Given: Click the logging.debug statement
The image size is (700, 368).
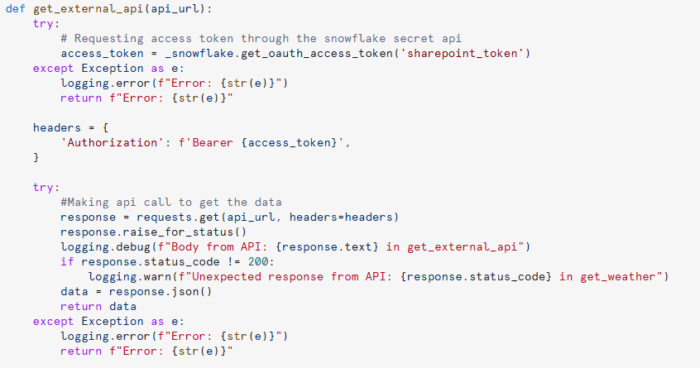Looking at the screenshot, I should (x=296, y=247).
